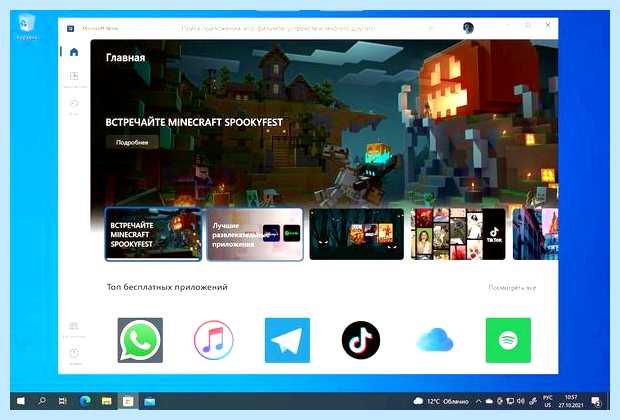620x420 pixels.
Task: Click the search magnifier icon in the Store
Action: tap(431, 28)
